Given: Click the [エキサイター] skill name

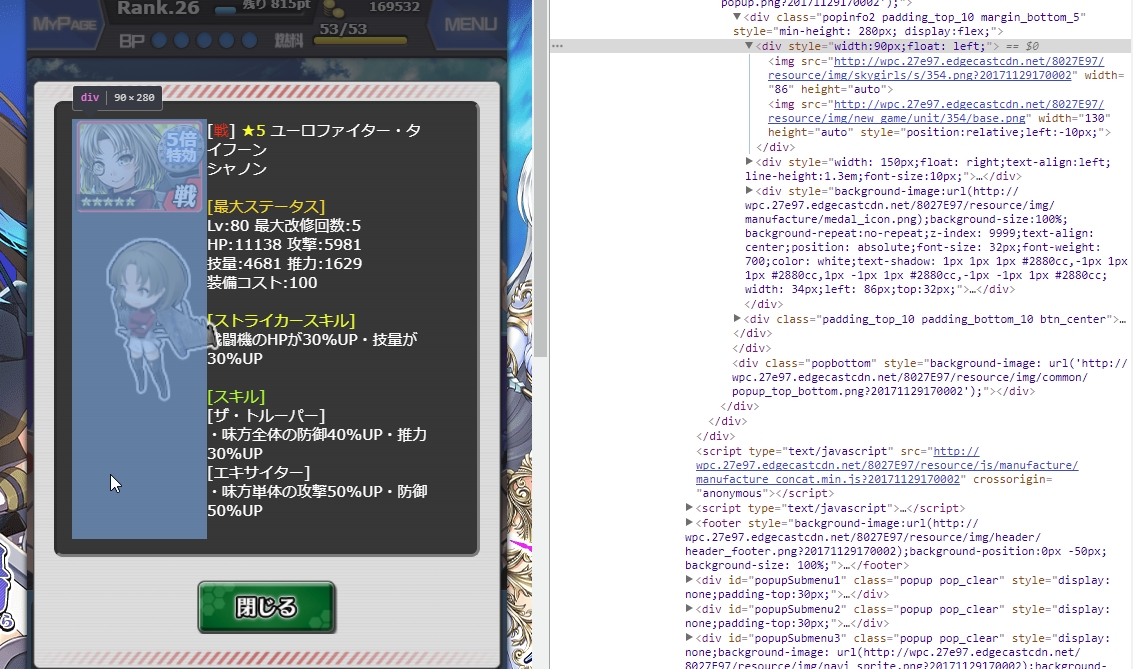Looking at the screenshot, I should [x=259, y=472].
